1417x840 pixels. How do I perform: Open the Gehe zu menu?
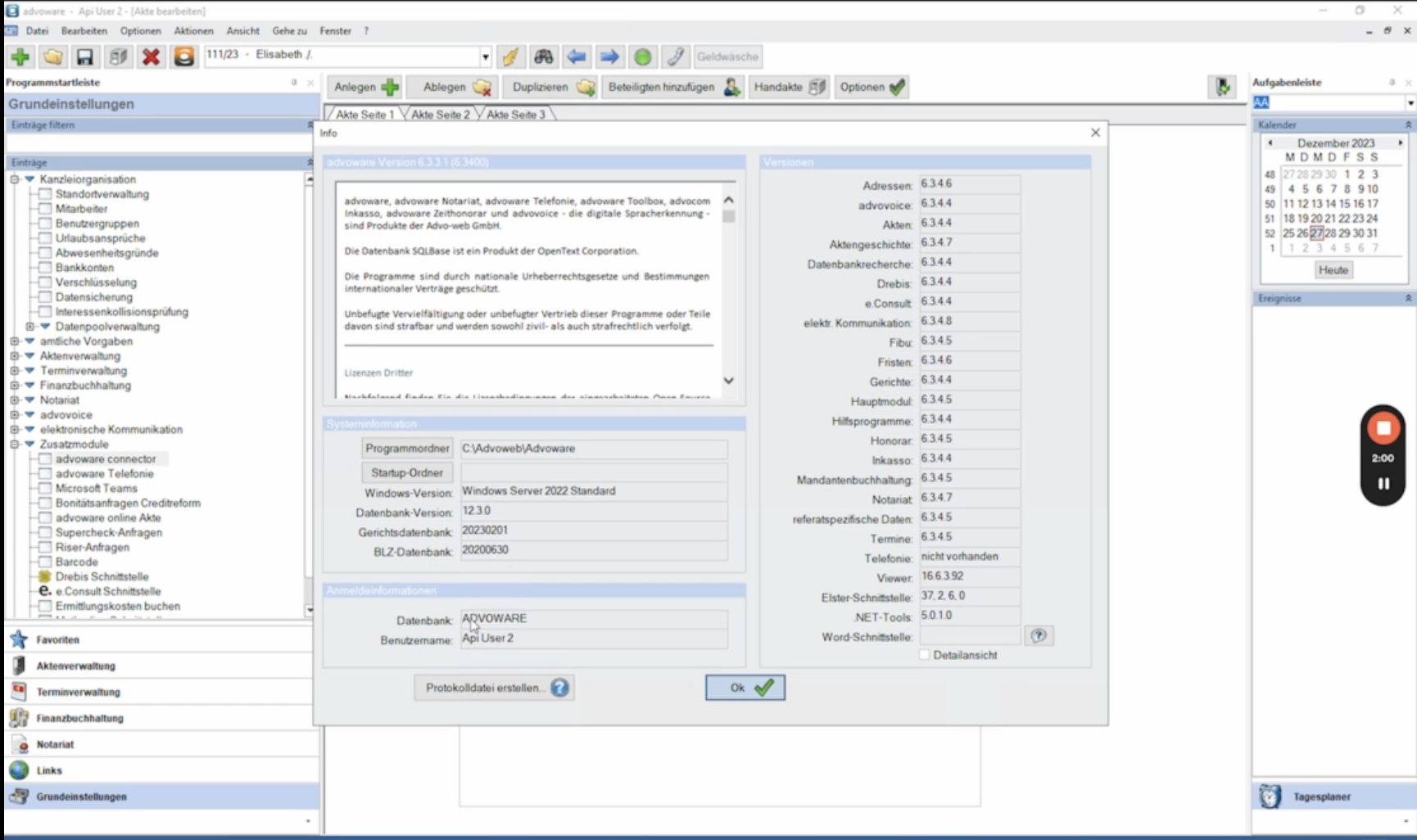click(289, 31)
